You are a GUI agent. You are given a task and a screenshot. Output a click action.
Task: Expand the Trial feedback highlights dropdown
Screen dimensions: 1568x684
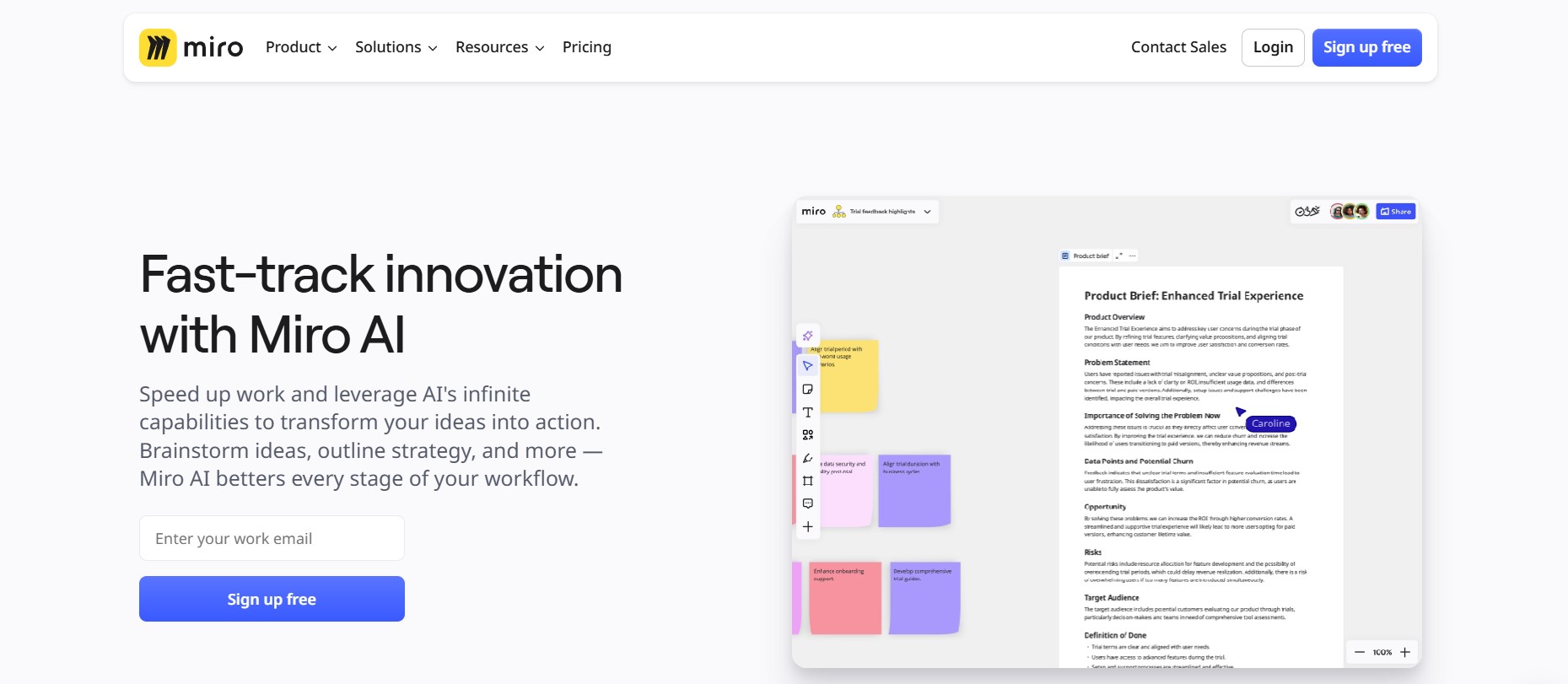927,212
